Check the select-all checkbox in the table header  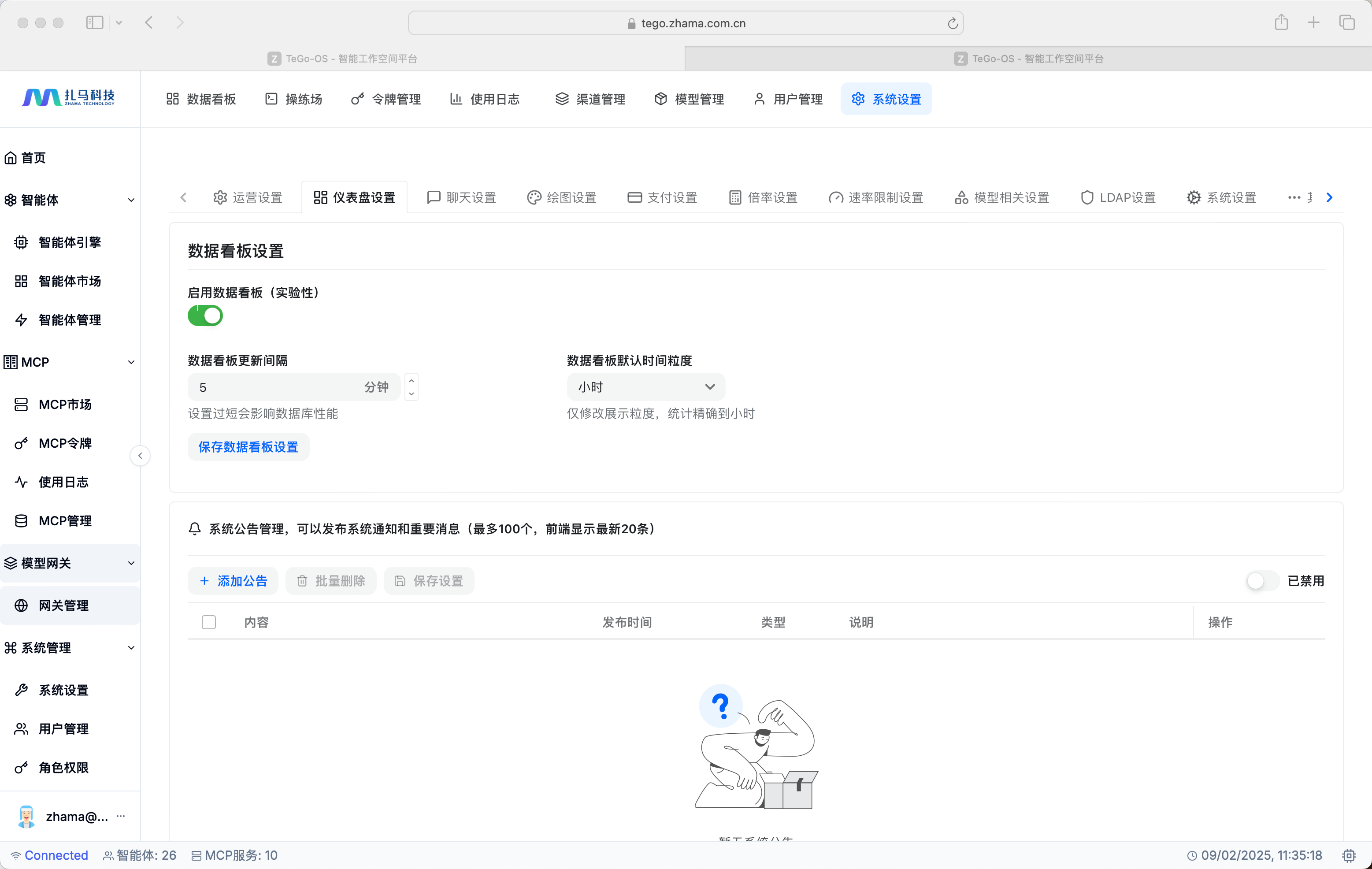209,622
